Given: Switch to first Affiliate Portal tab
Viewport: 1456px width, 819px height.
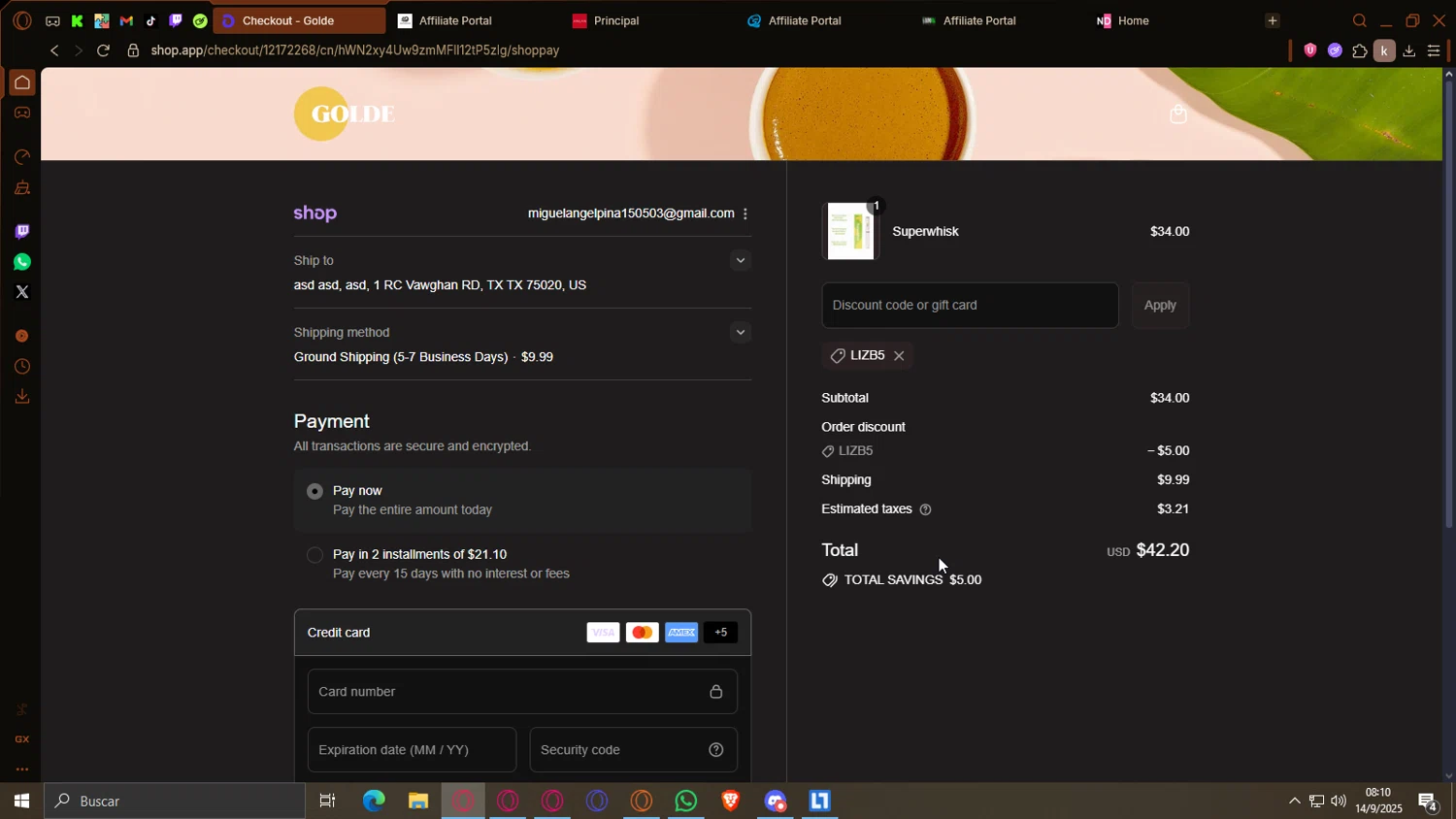Looking at the screenshot, I should pos(475,20).
